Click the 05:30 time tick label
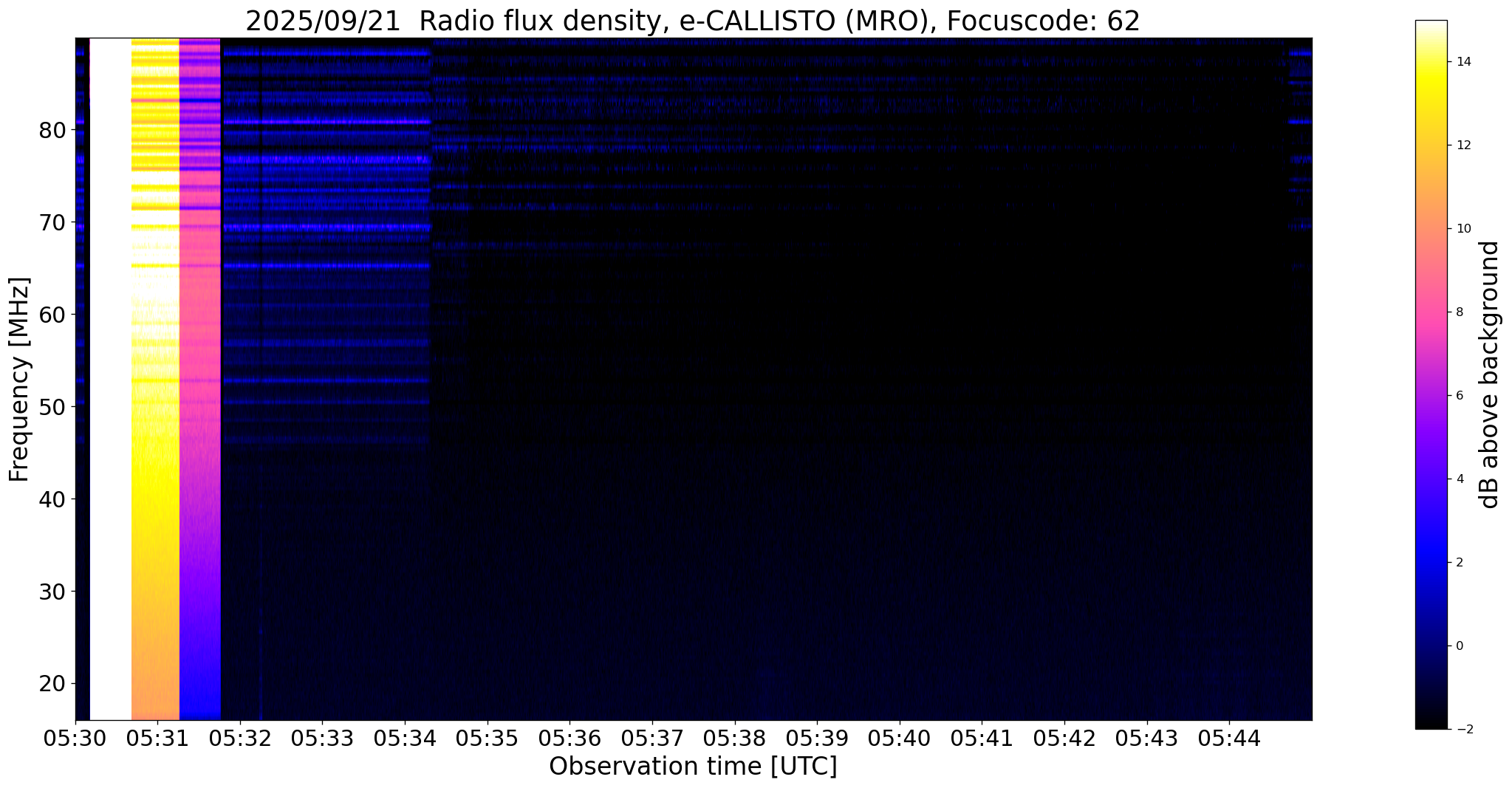 [75, 738]
